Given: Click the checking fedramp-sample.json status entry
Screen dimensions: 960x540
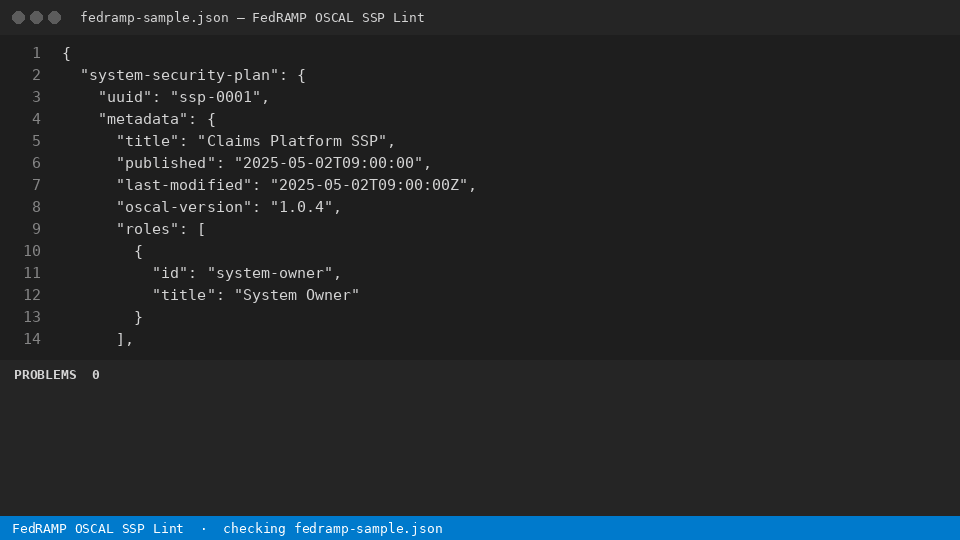Looking at the screenshot, I should [332, 529].
